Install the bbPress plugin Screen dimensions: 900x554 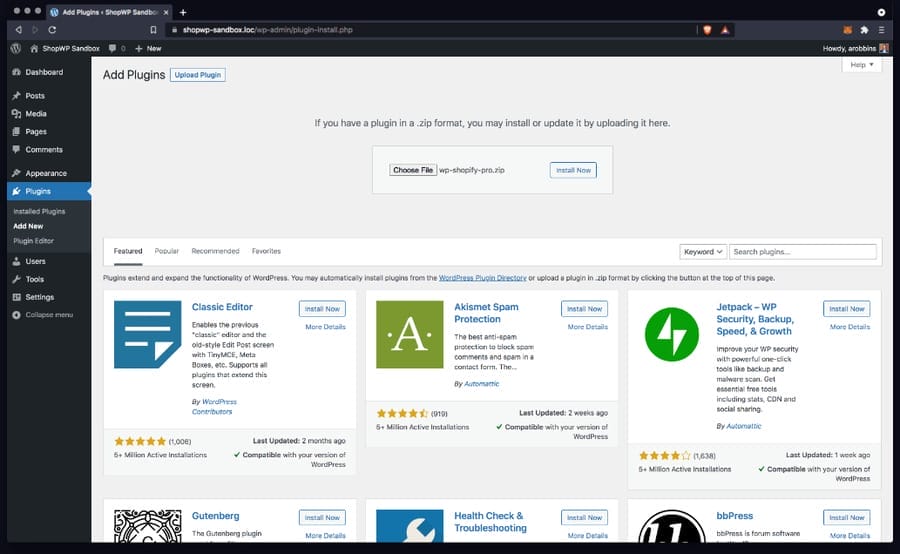pos(847,517)
